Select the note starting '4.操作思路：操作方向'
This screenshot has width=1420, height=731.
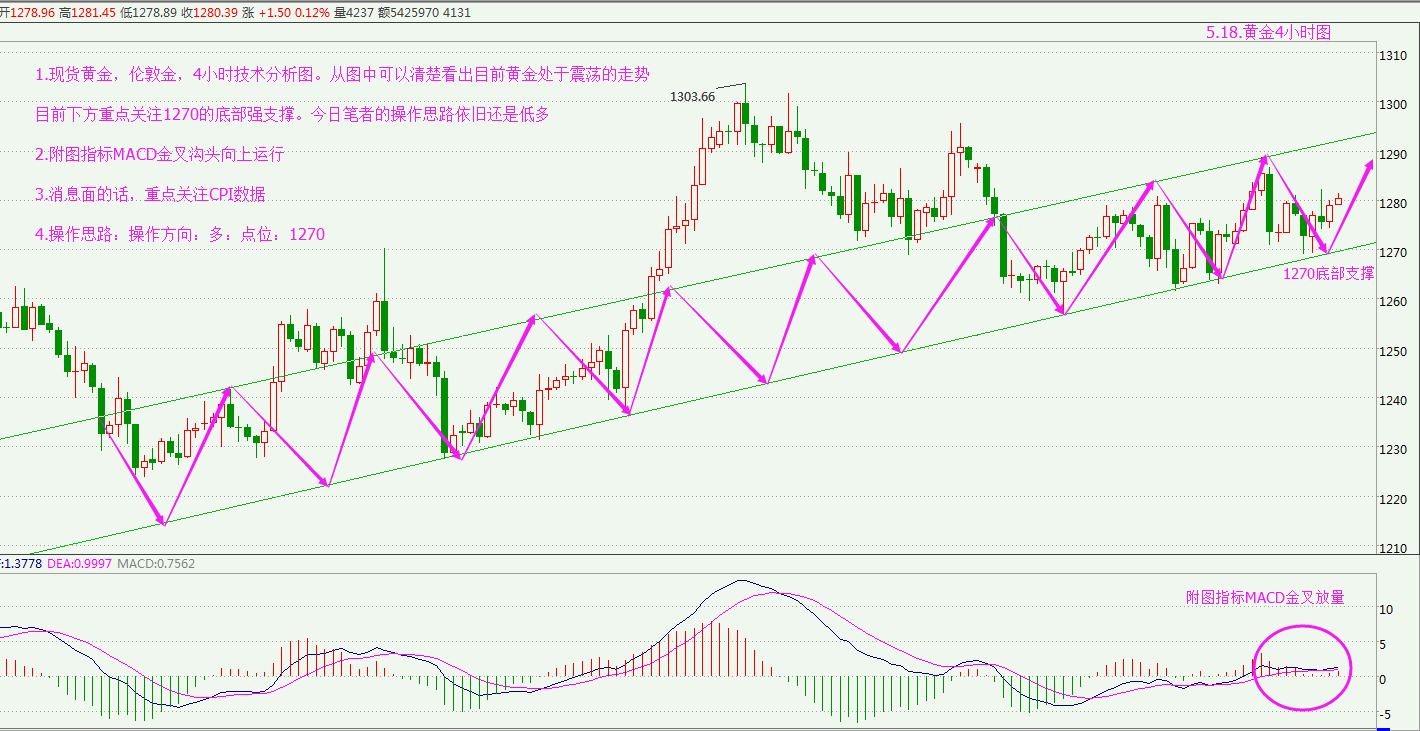click(180, 234)
